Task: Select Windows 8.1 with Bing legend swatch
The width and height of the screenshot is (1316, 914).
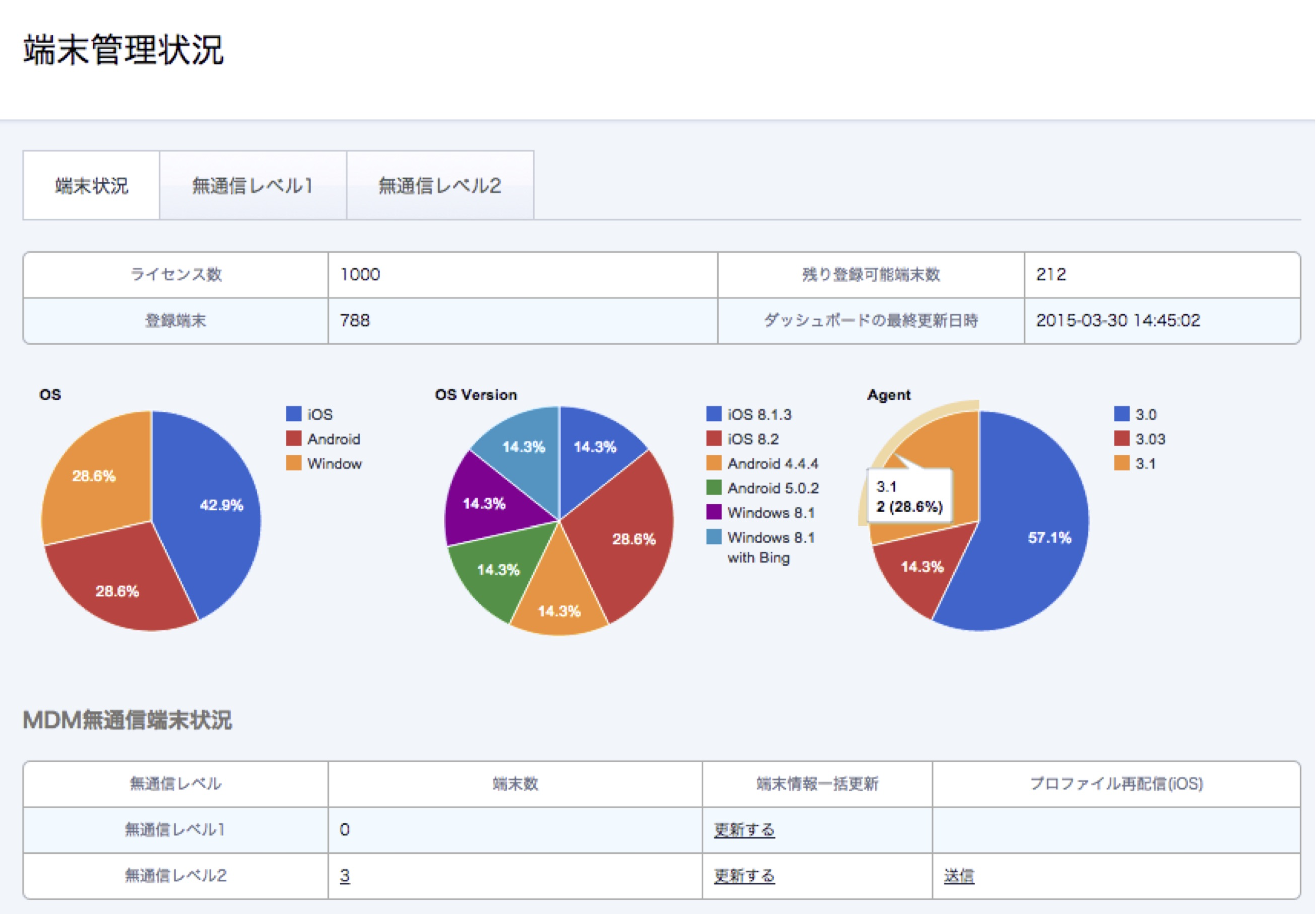Action: pos(714,537)
